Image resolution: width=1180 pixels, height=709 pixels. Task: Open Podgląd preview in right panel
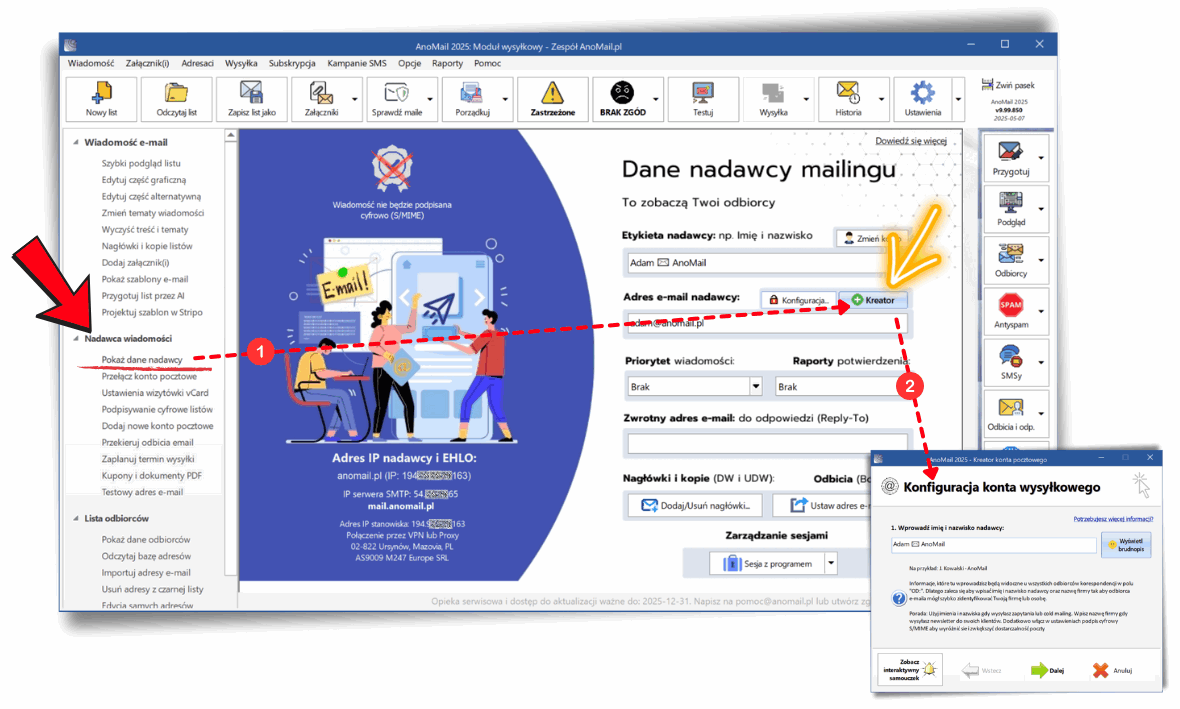(1010, 209)
